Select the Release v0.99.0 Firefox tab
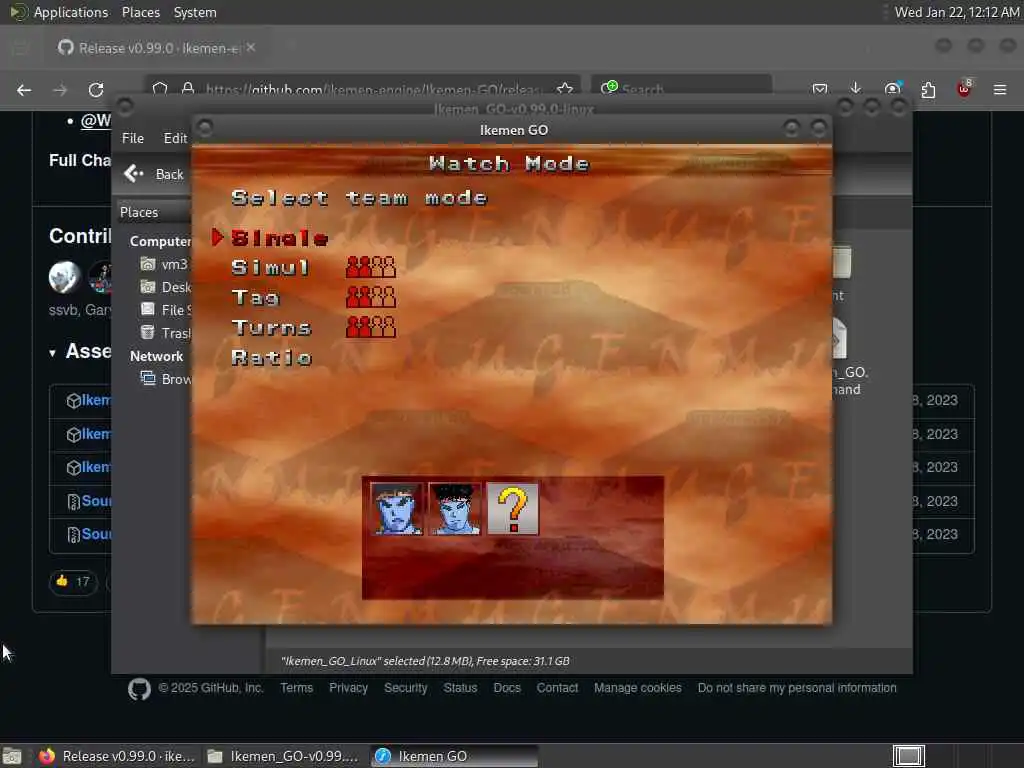Screen dimensions: 1024x768 click(157, 48)
